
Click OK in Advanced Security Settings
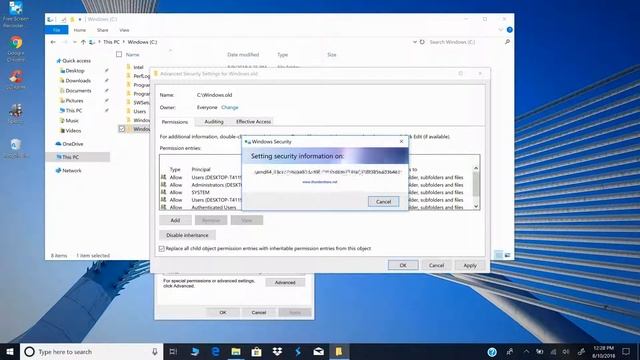[x=403, y=265]
